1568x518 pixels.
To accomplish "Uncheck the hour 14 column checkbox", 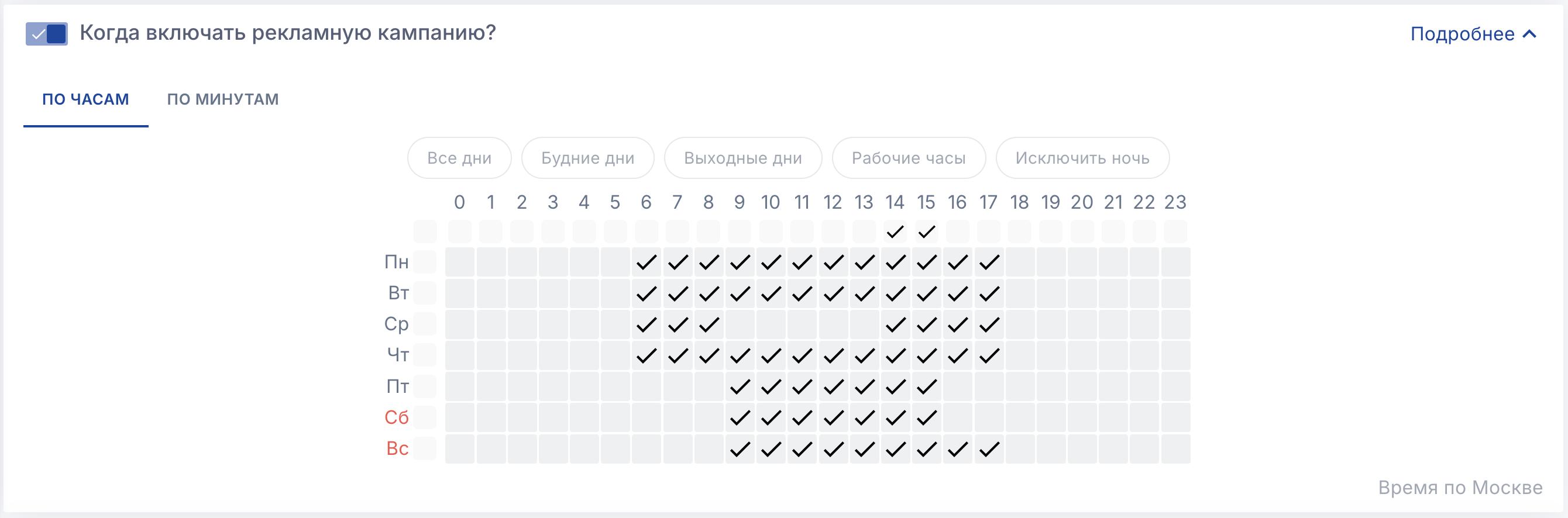I will 895,232.
